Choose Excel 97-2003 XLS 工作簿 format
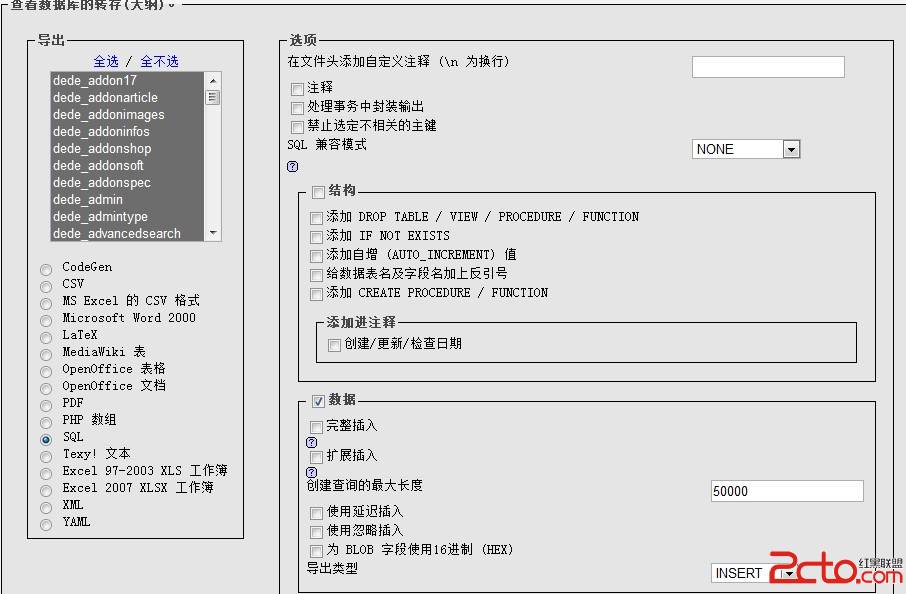Viewport: 906px width, 594px height. click(46, 474)
